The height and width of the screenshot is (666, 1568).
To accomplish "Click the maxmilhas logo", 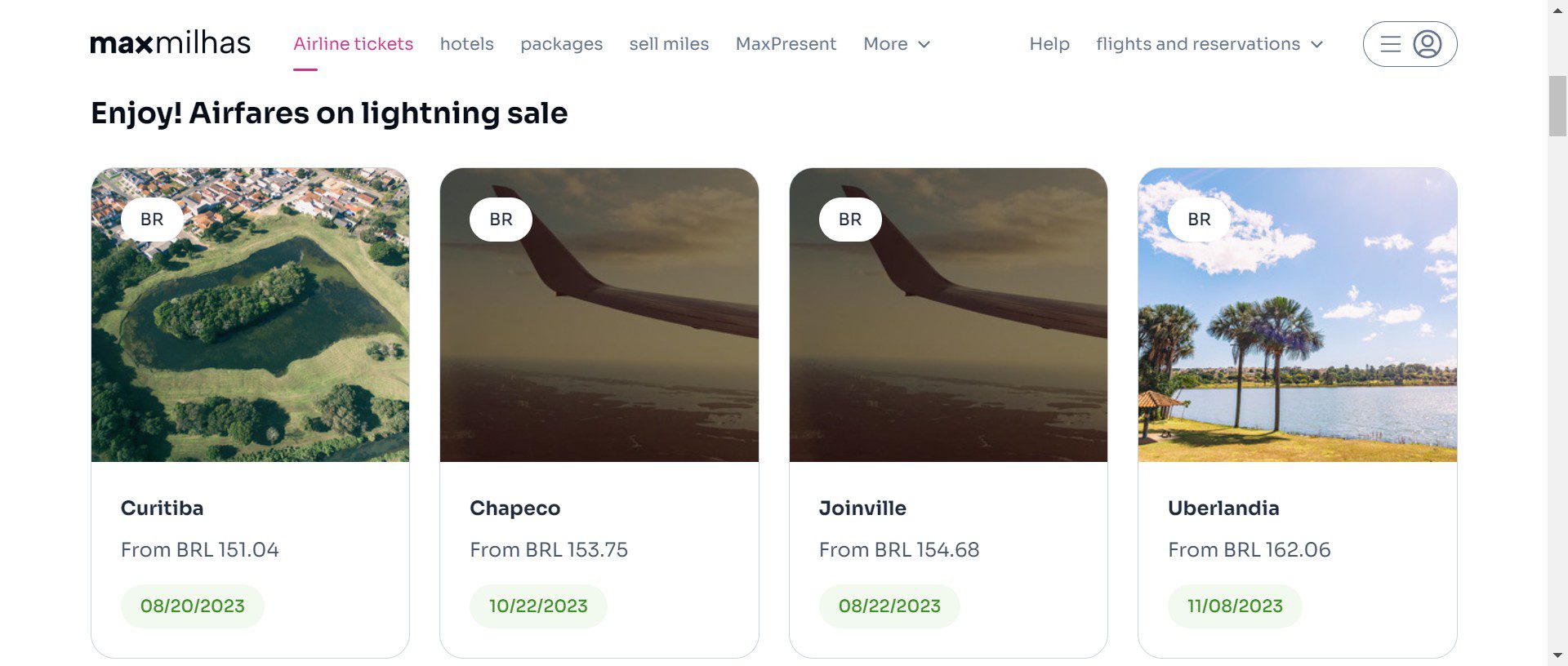I will click(x=170, y=43).
